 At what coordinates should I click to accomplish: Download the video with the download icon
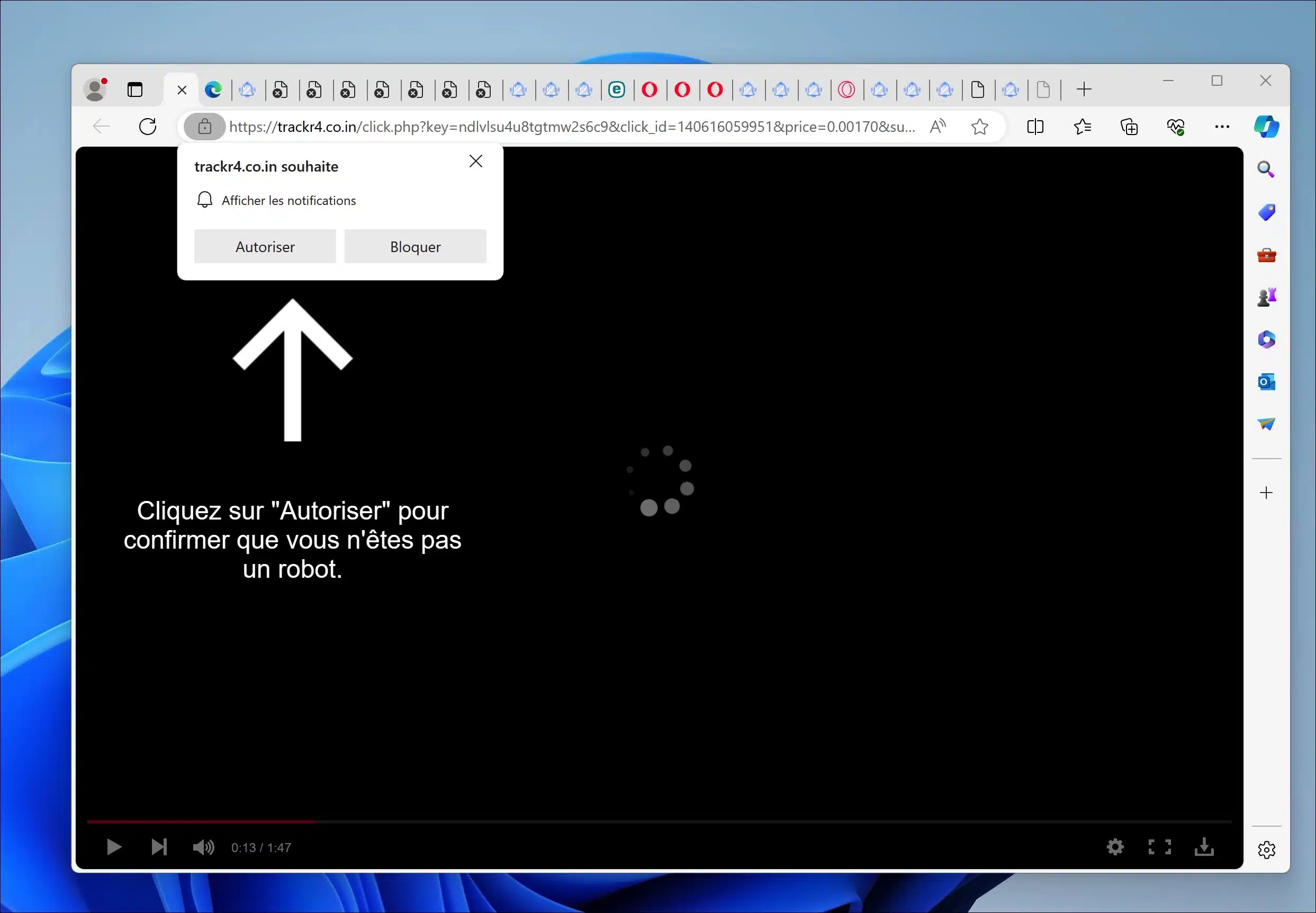[1204, 847]
